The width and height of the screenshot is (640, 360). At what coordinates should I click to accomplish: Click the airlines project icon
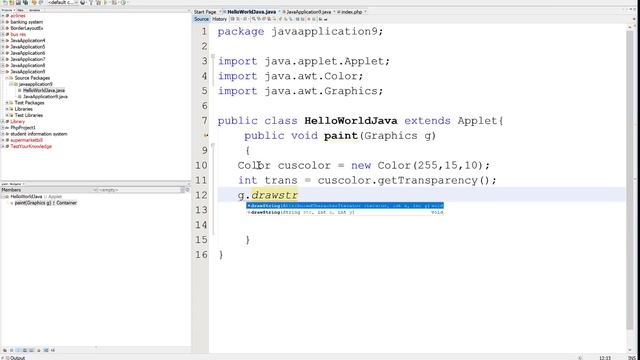coord(7,16)
